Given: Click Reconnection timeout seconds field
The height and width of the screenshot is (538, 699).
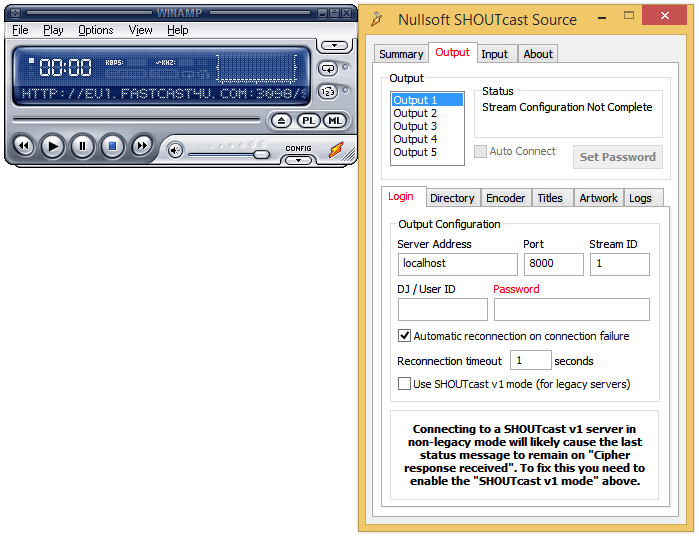Looking at the screenshot, I should [530, 360].
